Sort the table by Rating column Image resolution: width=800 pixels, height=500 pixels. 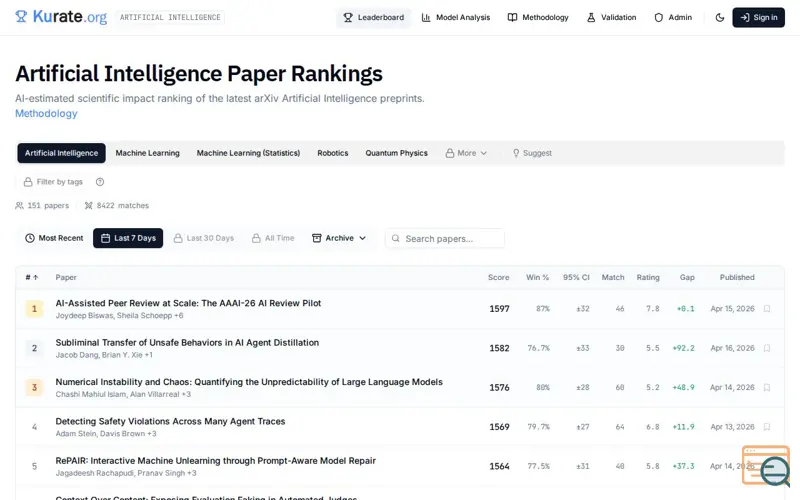[x=648, y=278]
